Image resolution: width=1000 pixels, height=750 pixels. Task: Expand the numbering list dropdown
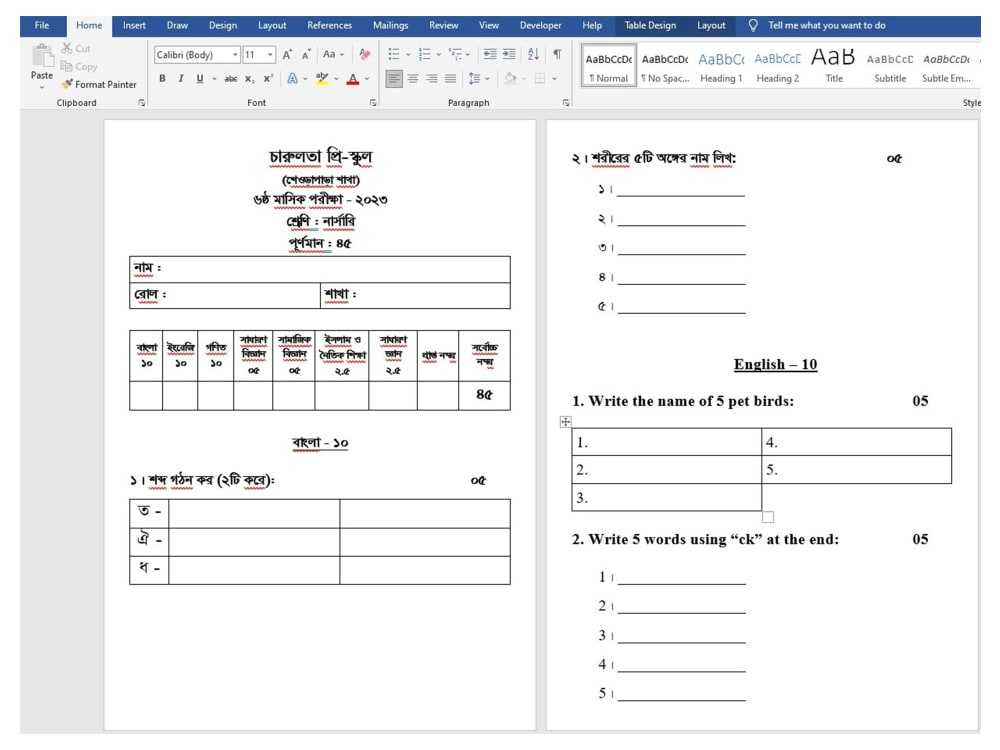439,55
